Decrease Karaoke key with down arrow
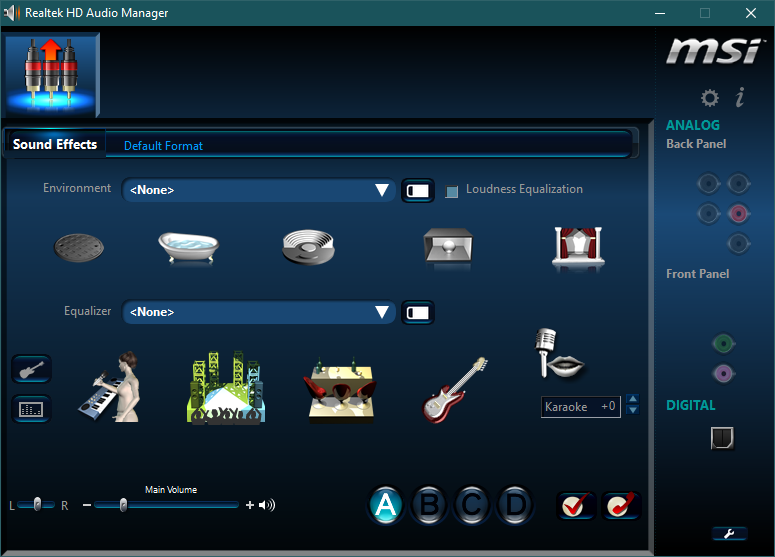775x557 pixels. pos(633,410)
